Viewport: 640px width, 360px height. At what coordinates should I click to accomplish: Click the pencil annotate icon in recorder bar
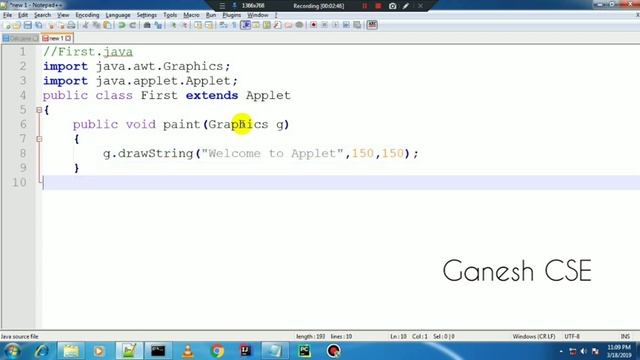pyautogui.click(x=406, y=6)
